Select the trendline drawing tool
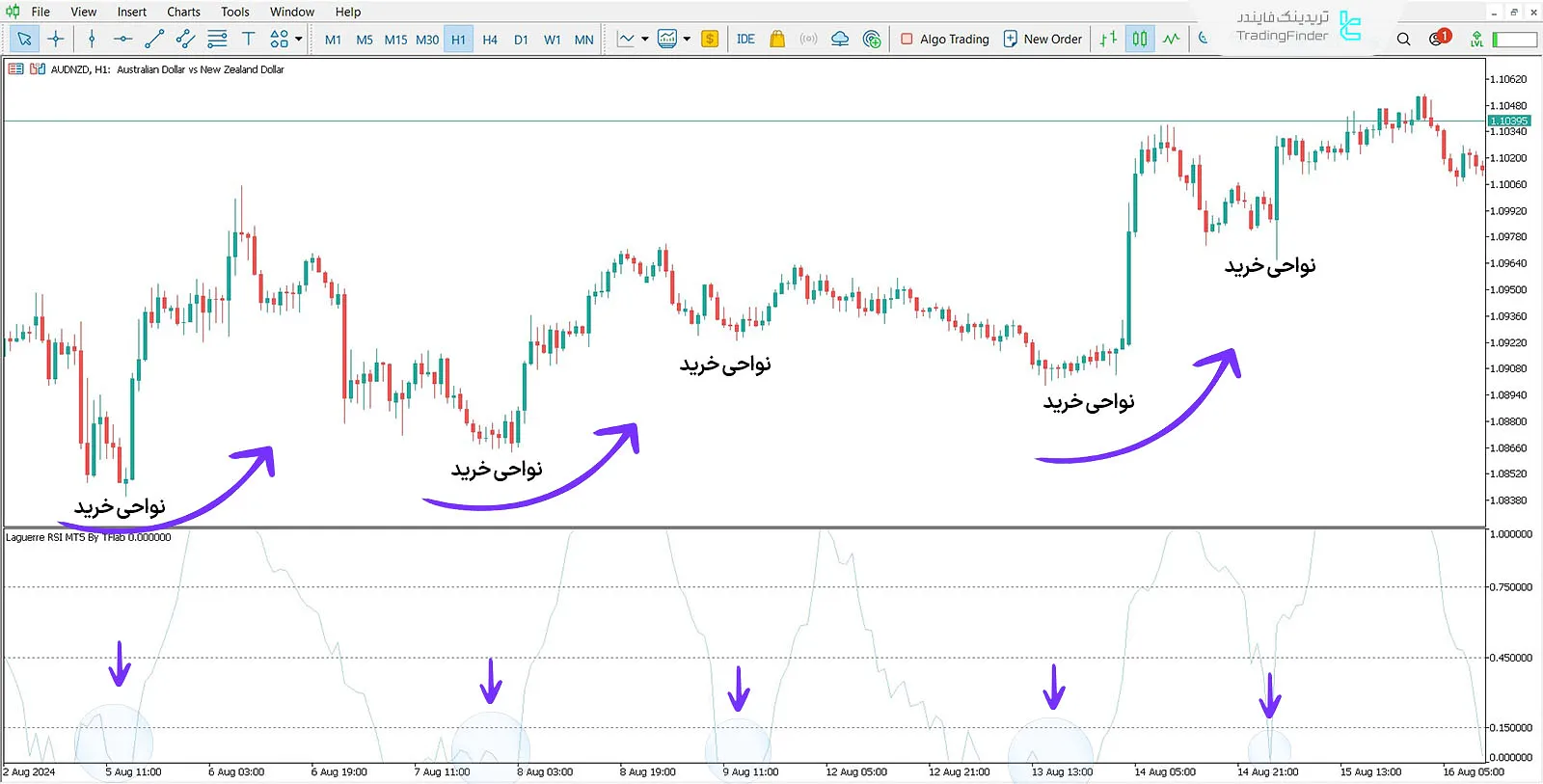 (154, 39)
